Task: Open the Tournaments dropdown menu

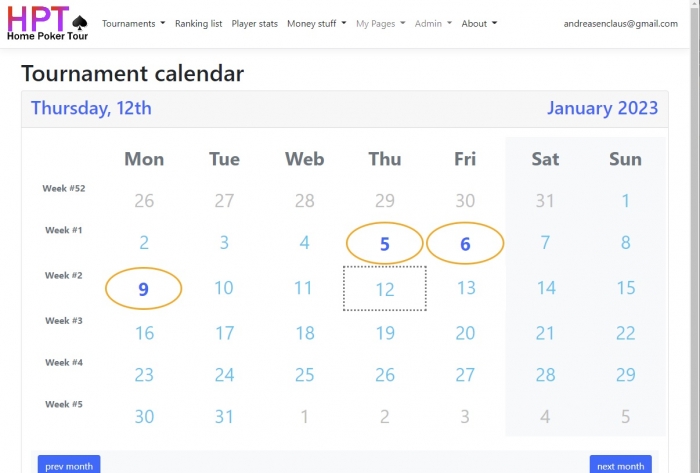Action: point(133,24)
